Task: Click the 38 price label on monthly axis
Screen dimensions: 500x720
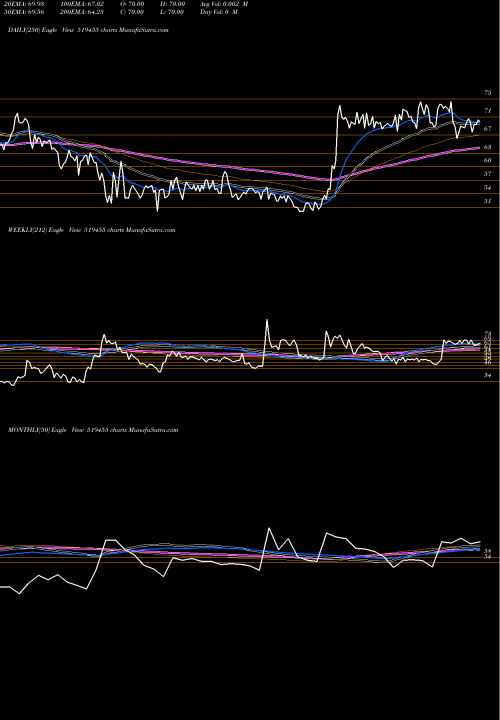Action: 488,551
